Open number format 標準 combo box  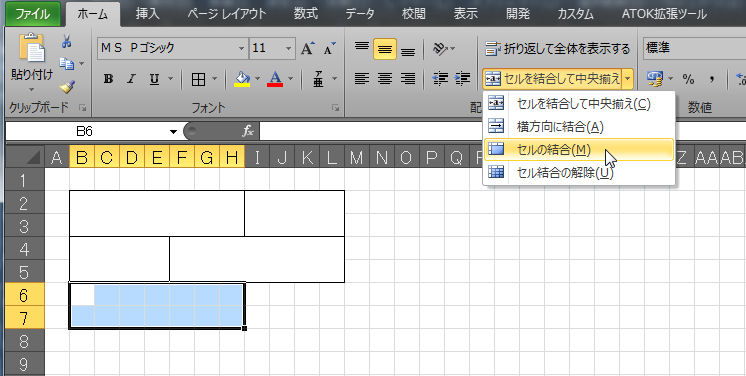pyautogui.click(x=694, y=49)
